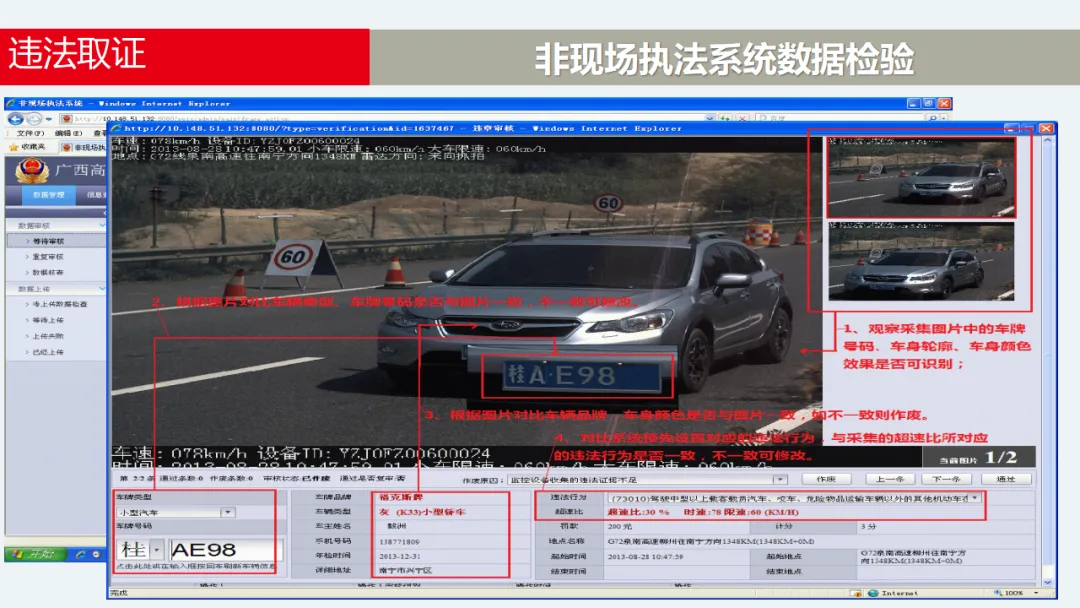Open the 编辑(E) menu in the rear IE window
This screenshot has height=608, width=1080.
68,133
